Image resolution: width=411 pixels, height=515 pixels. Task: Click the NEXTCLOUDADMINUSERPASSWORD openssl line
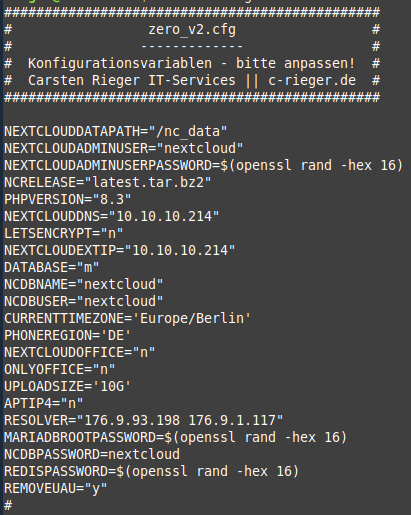(203, 165)
